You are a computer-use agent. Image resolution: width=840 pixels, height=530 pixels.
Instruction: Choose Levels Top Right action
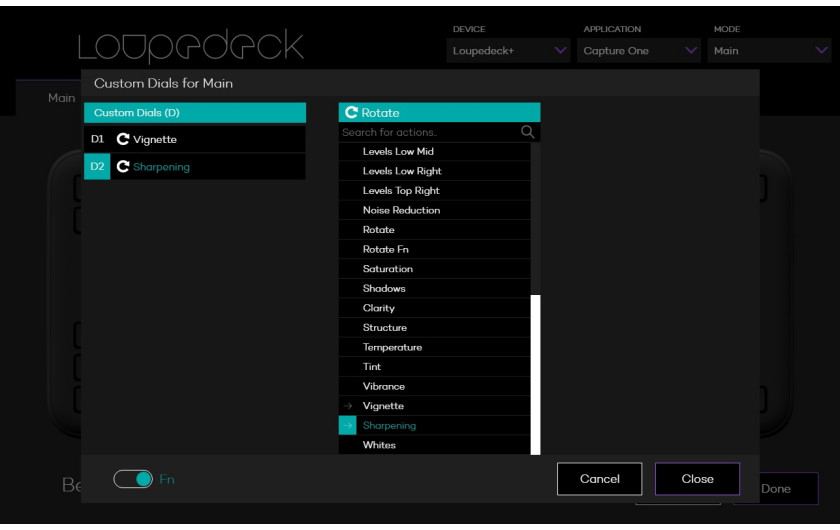coord(434,191)
